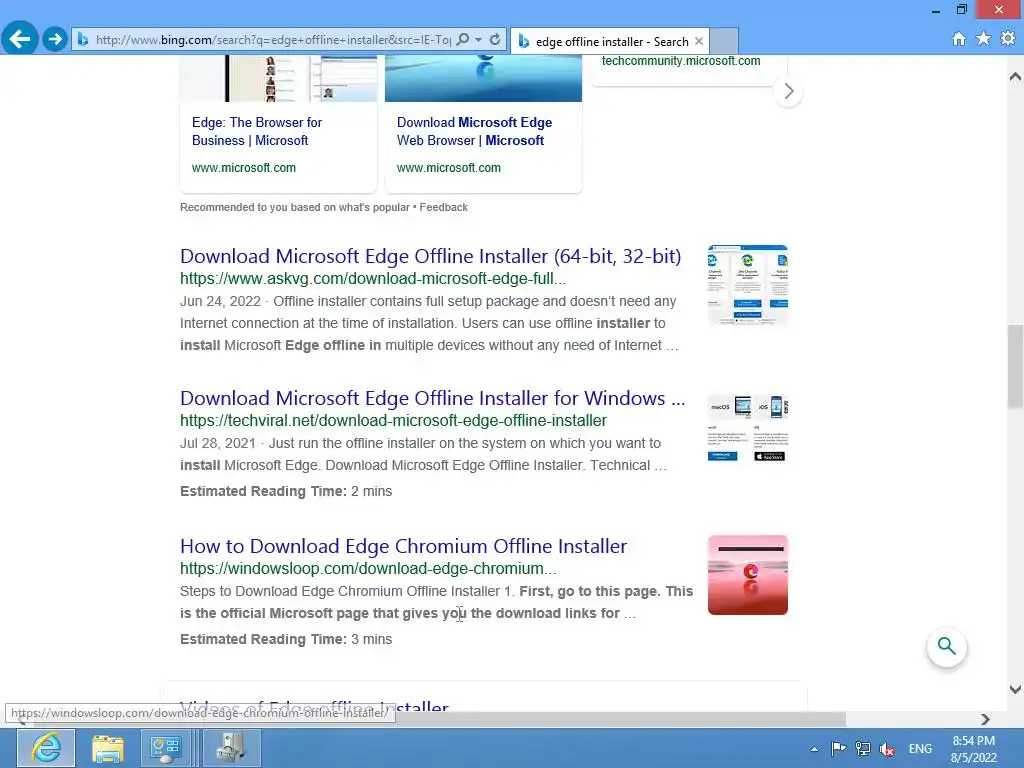Viewport: 1024px width, 768px height.
Task: Click the first card's screenshot image
Action: click(x=279, y=78)
